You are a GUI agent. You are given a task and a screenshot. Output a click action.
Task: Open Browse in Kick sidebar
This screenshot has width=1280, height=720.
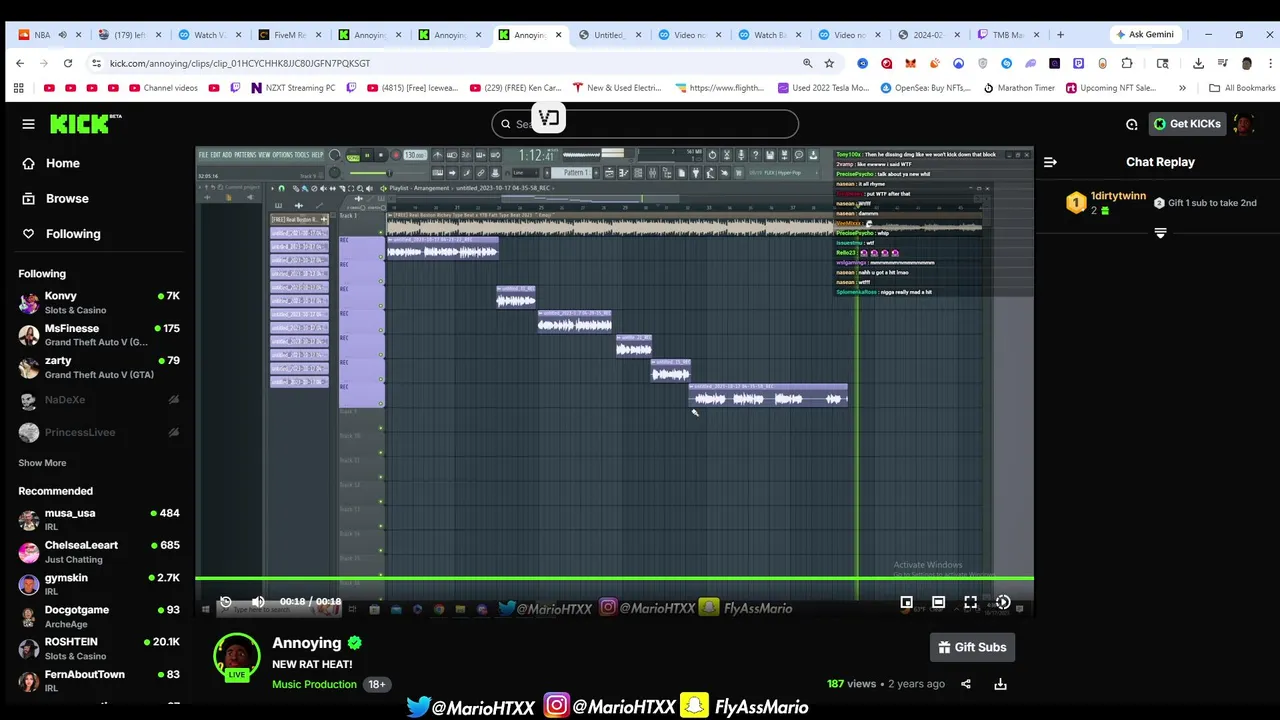coord(67,198)
